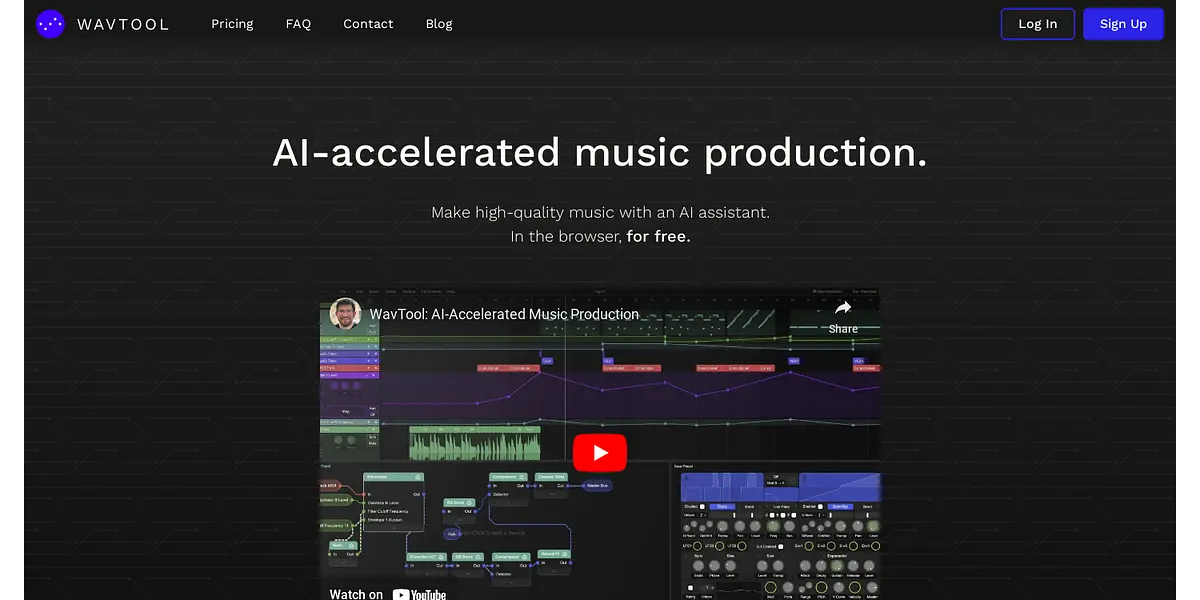This screenshot has width=1200, height=600.
Task: Expand the chevron under the Channel Strip node
Action: pyautogui.click(x=549, y=492)
